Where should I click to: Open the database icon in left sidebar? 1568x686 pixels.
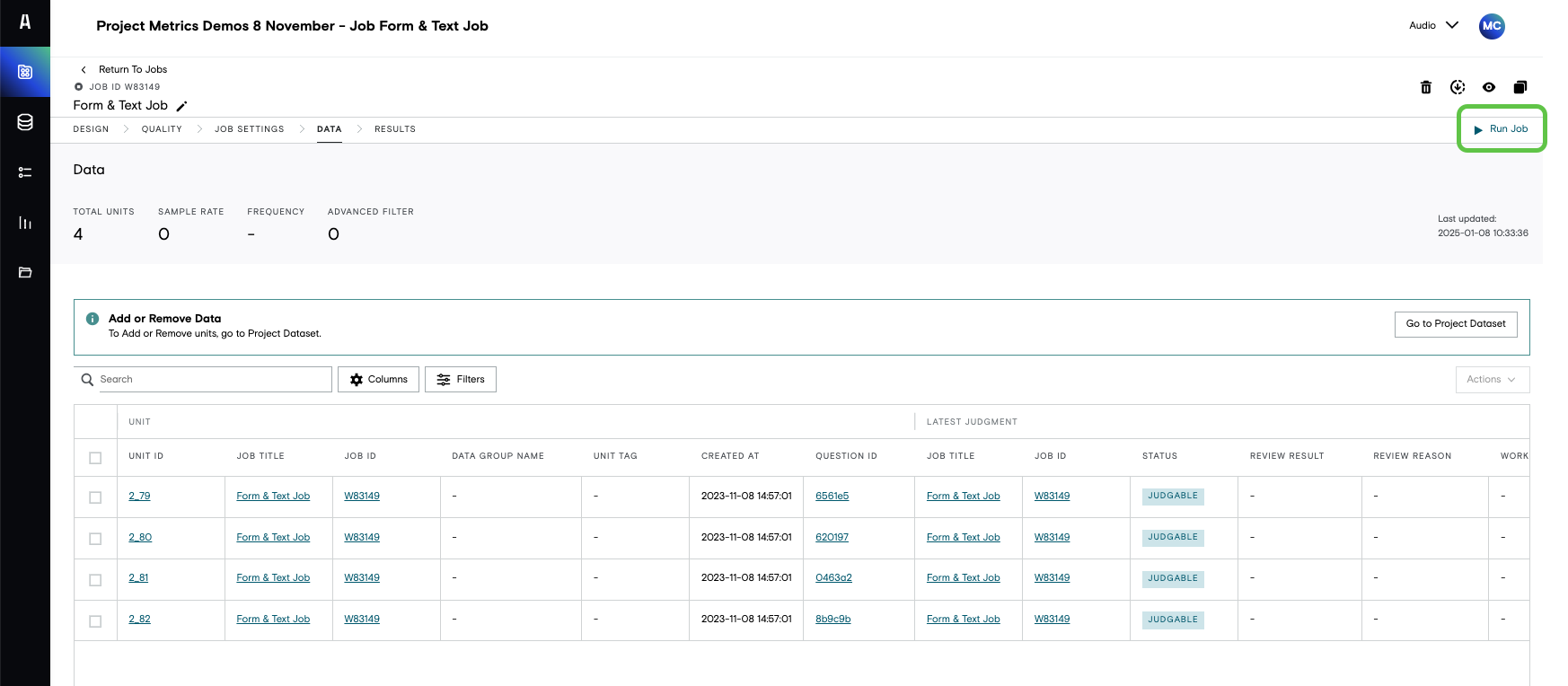pos(25,122)
